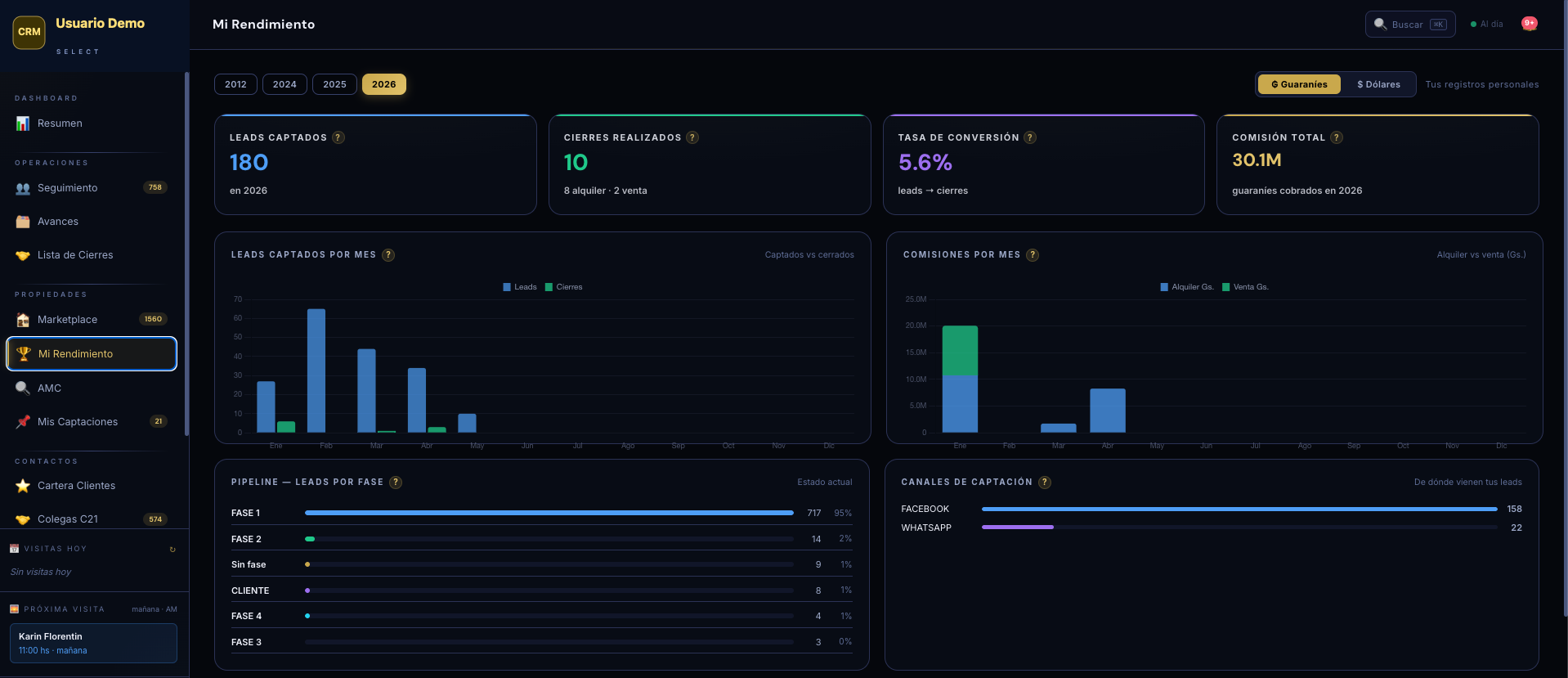Open Lista de Cierres menu item
The image size is (1568, 678).
pos(92,255)
